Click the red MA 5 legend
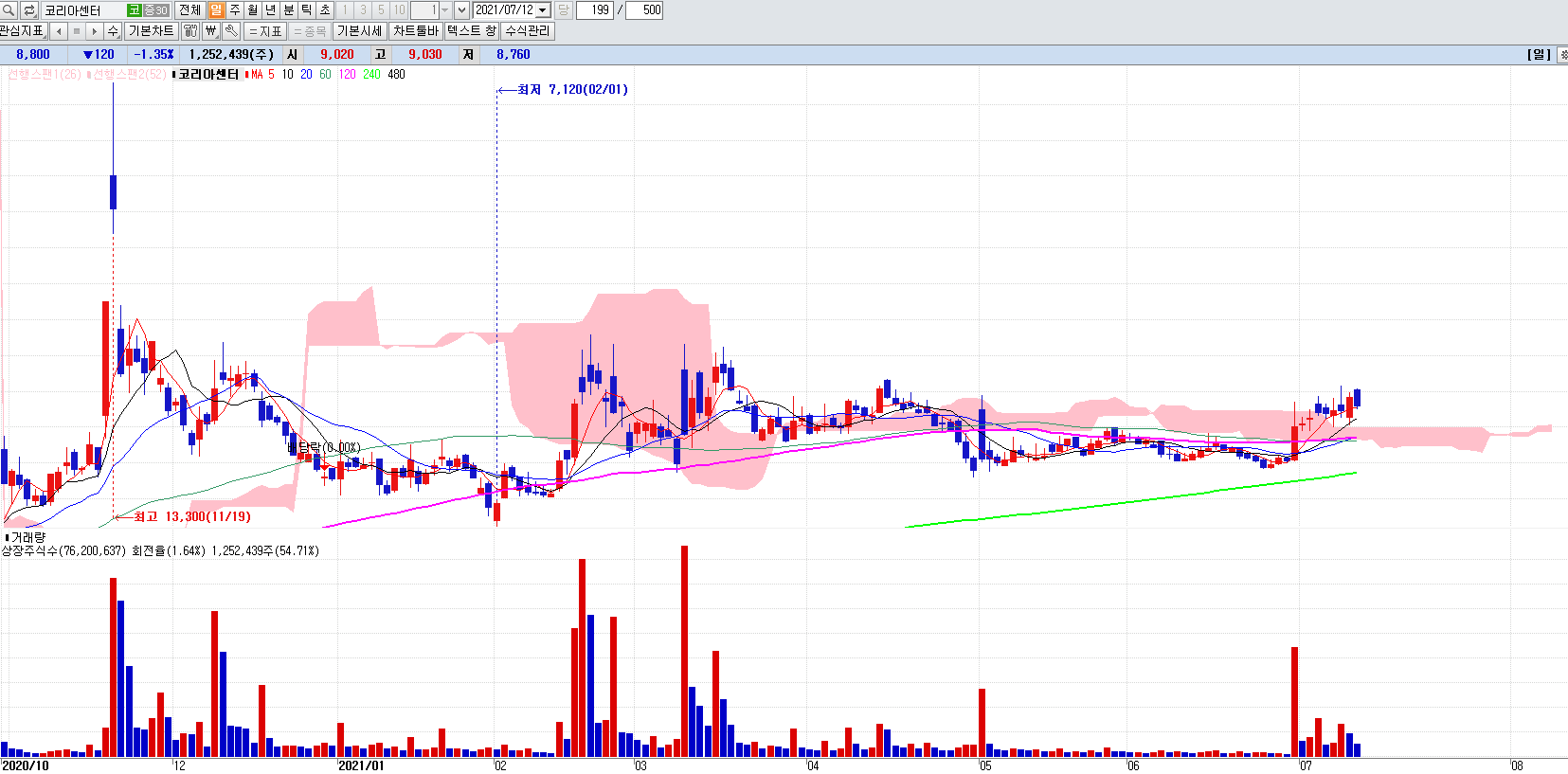 pyautogui.click(x=262, y=74)
